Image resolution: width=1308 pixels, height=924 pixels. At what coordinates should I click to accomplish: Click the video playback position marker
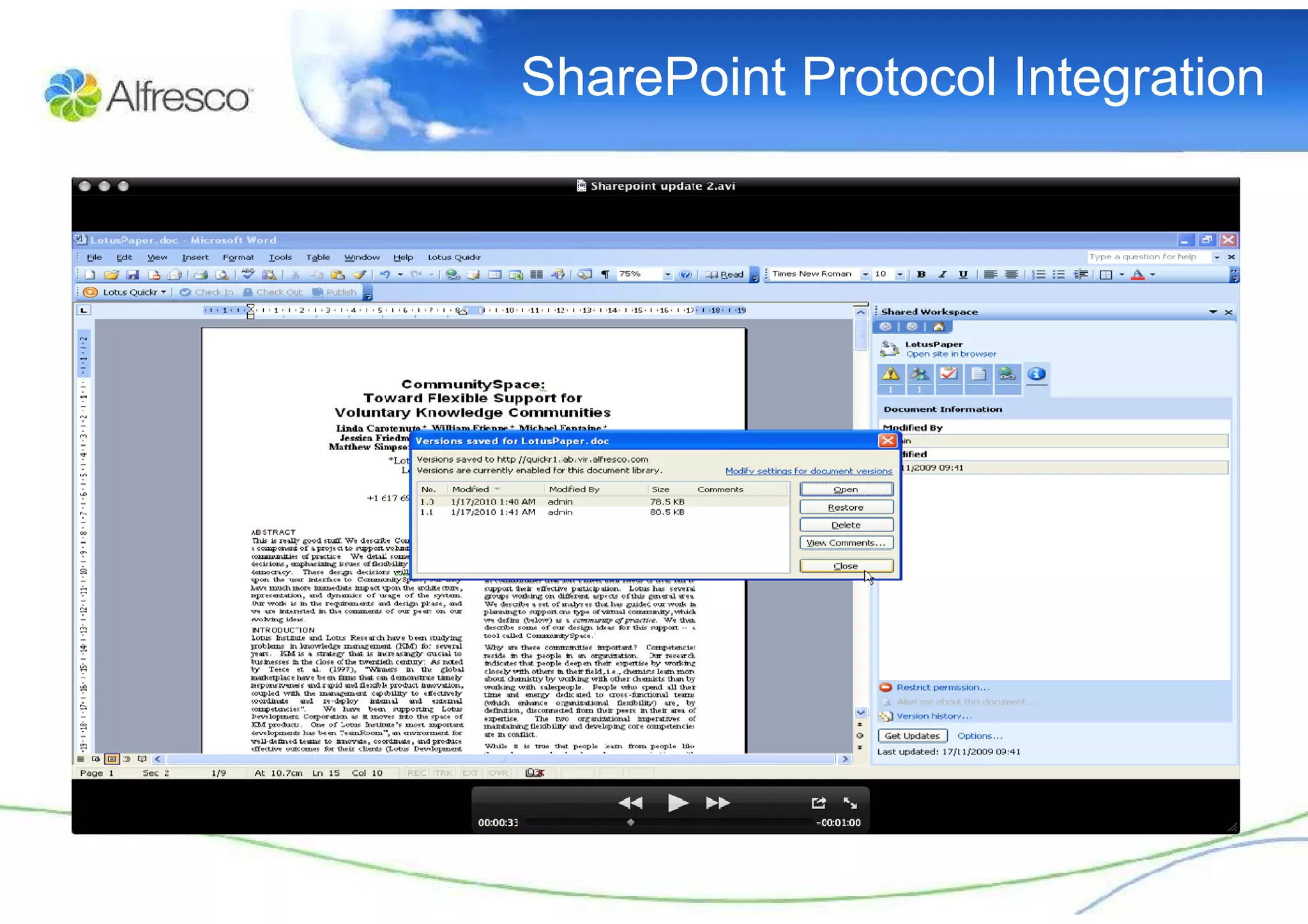[x=630, y=822]
